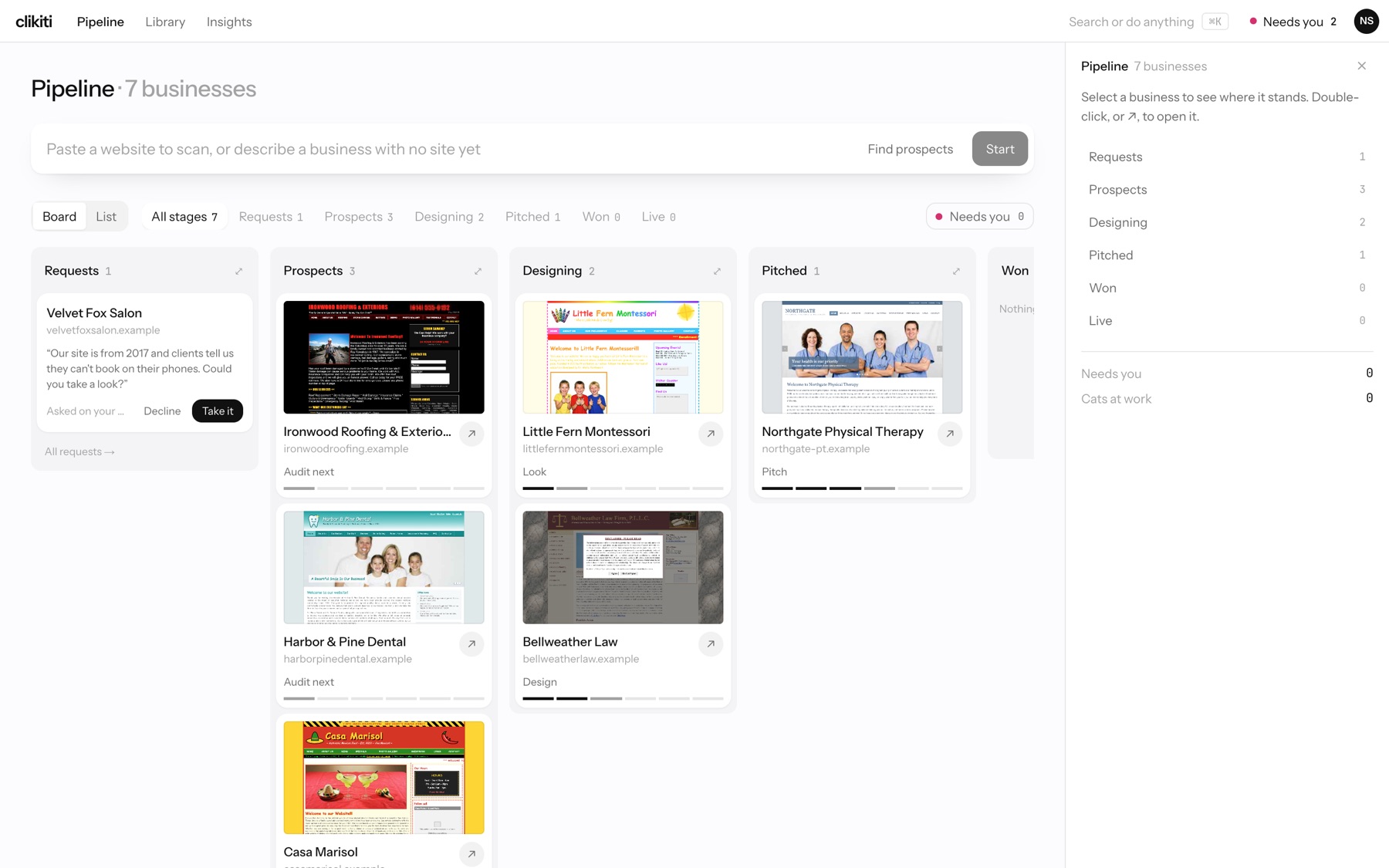
Task: Click the Search or do anything field
Action: pyautogui.click(x=1147, y=22)
